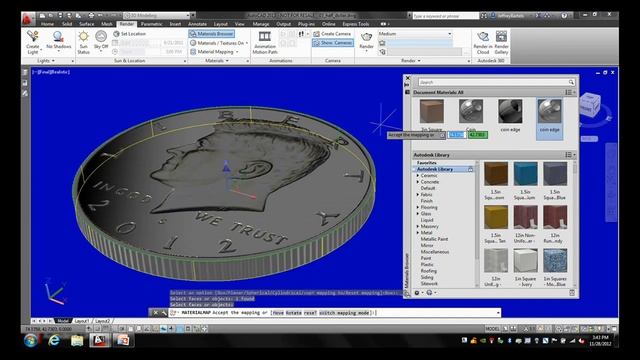Open Autodesk Library view options dropdown

pyautogui.click(x=570, y=155)
